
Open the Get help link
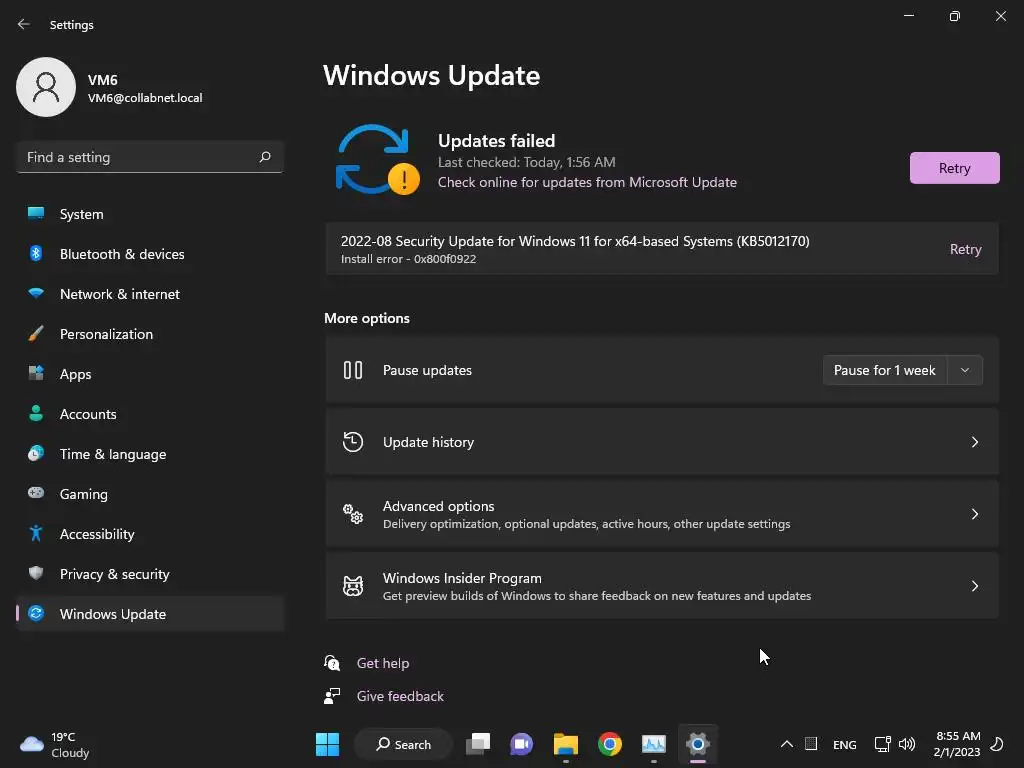383,663
